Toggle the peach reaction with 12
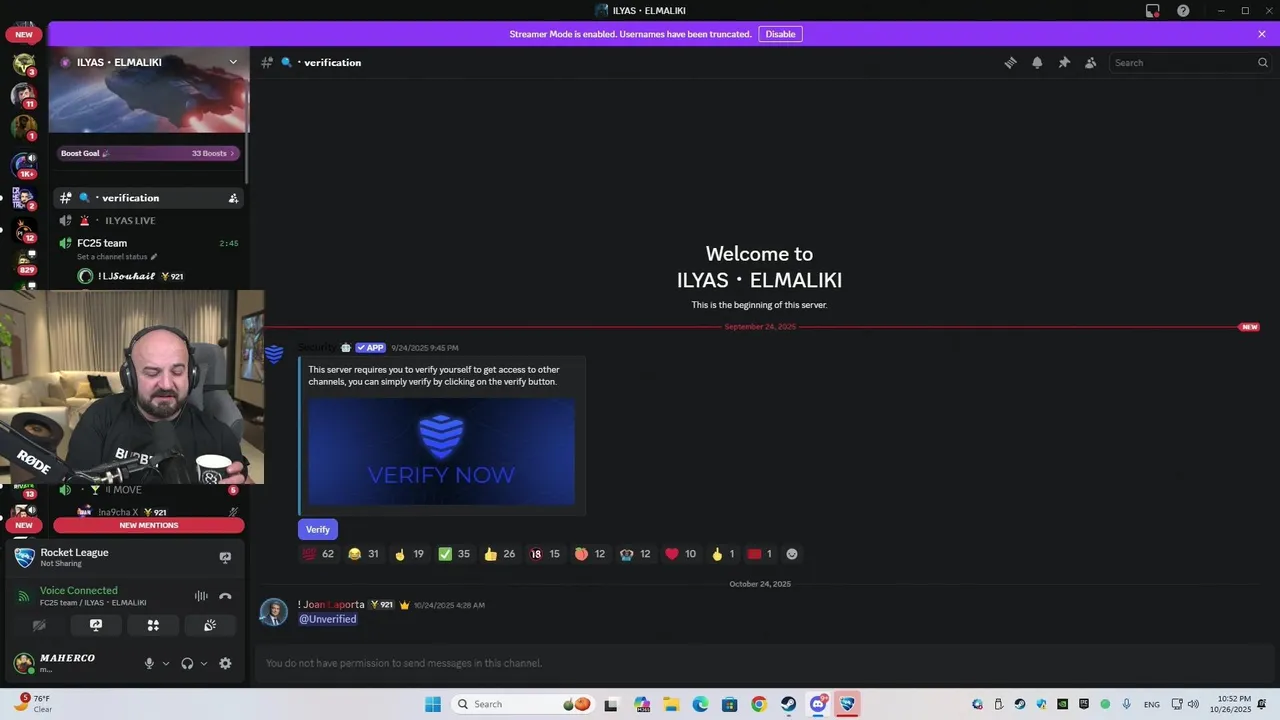 point(590,554)
